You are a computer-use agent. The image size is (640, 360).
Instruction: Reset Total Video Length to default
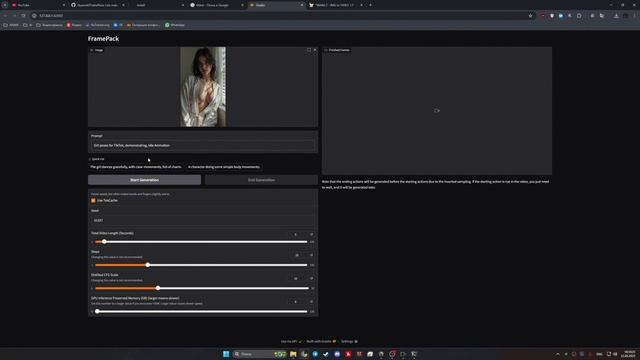point(311,234)
